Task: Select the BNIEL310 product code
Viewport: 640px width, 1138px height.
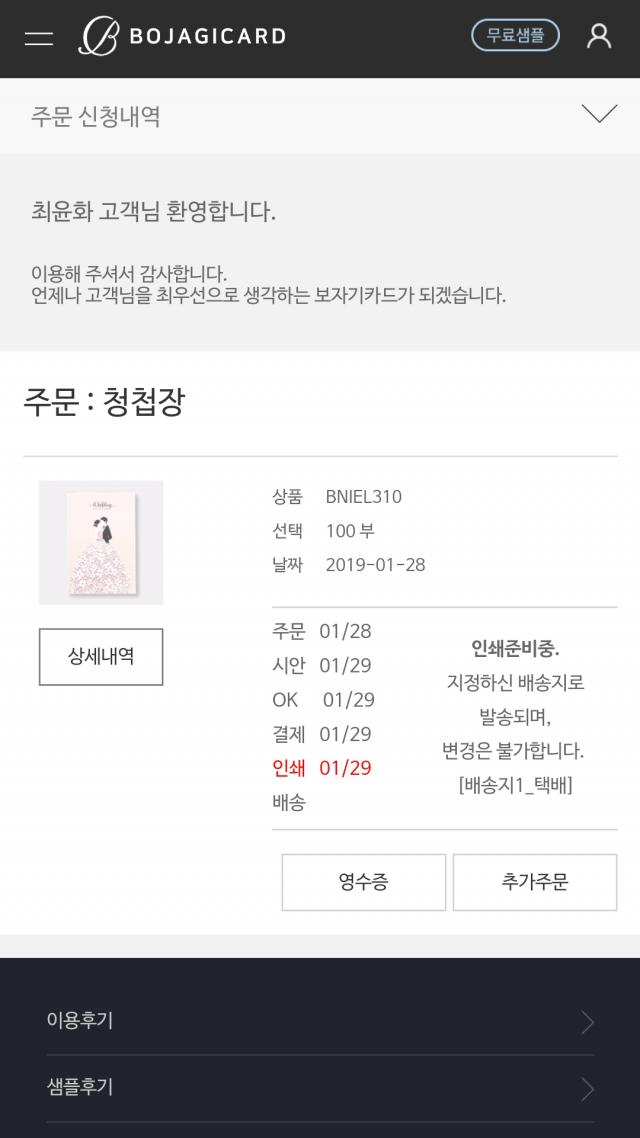Action: coord(364,497)
